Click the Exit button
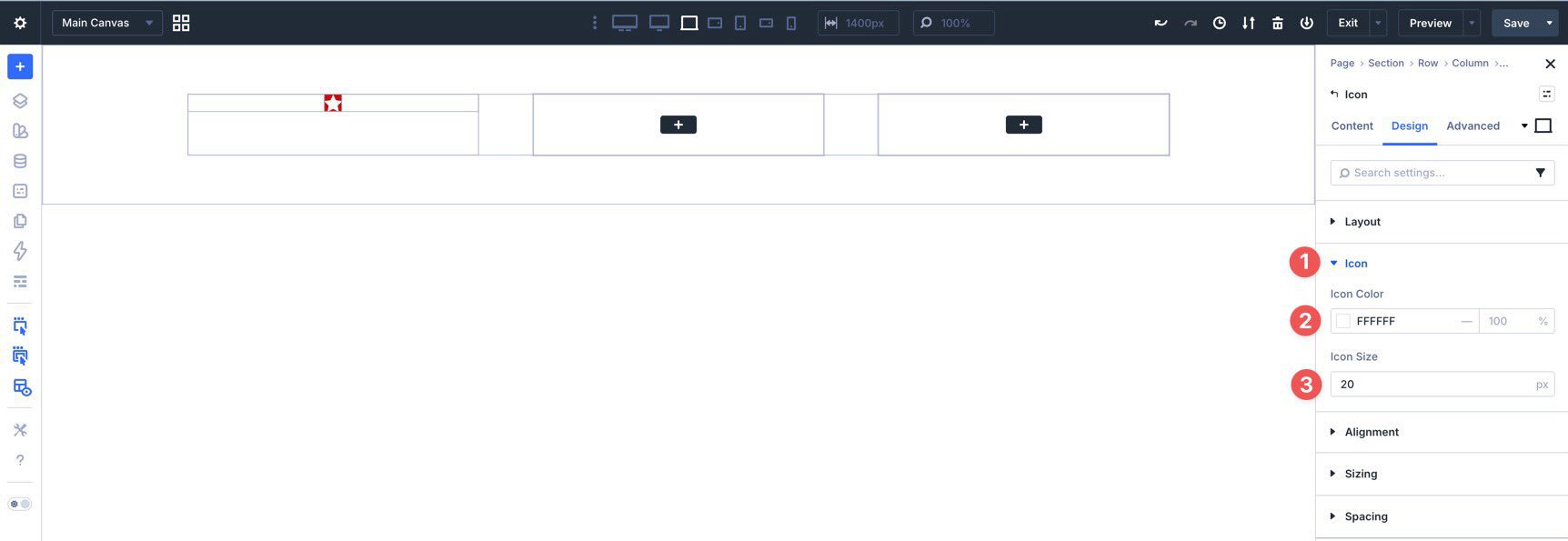 [x=1348, y=23]
